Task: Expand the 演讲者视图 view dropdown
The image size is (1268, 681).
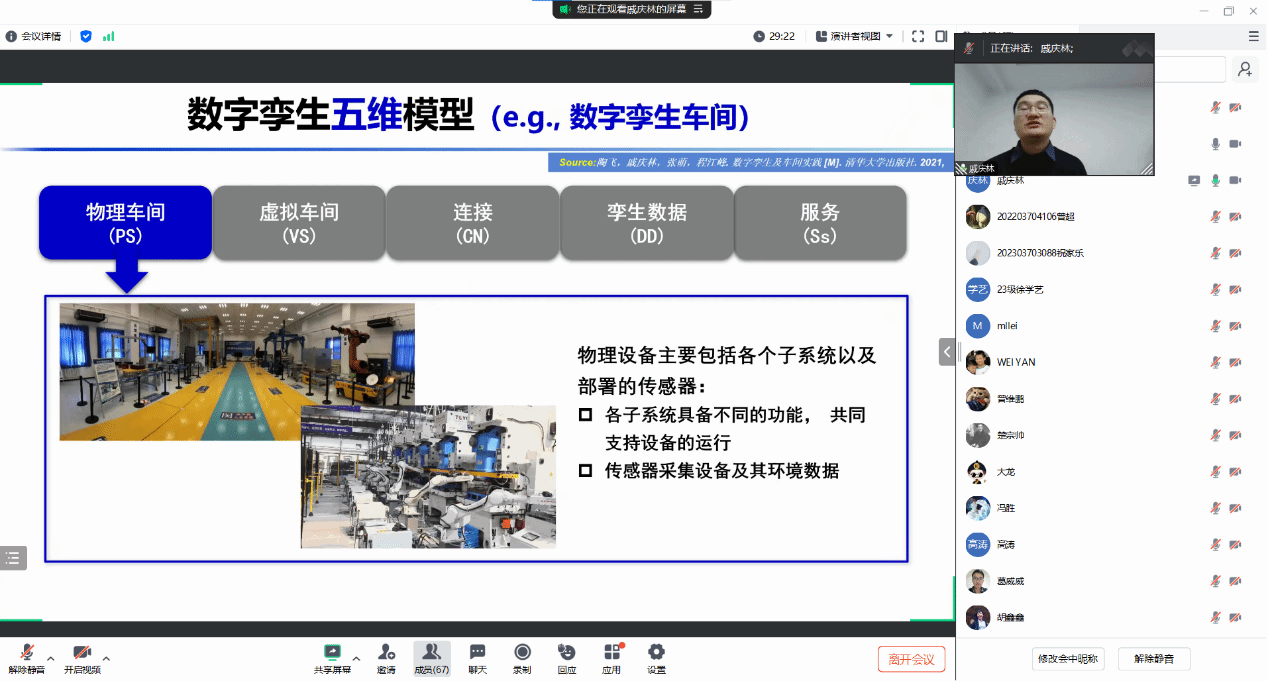Action: [854, 36]
